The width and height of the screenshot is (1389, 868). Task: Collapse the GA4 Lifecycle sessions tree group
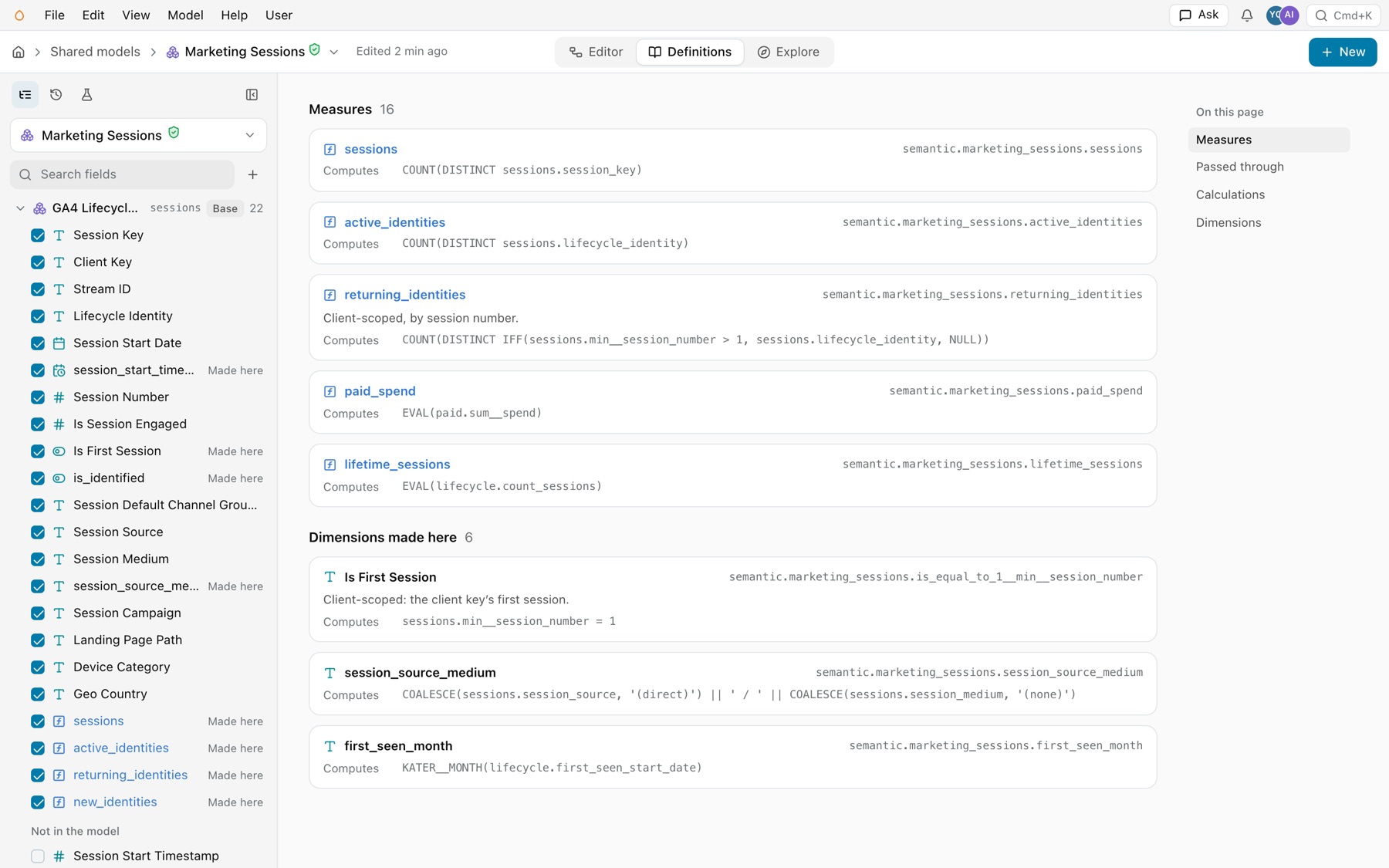click(20, 208)
